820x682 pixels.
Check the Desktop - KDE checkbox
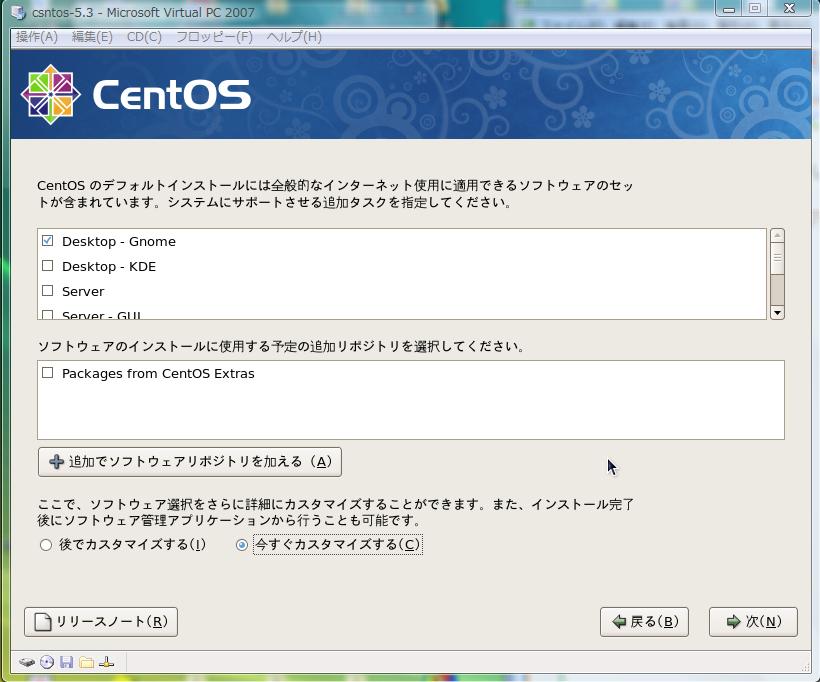[48, 266]
